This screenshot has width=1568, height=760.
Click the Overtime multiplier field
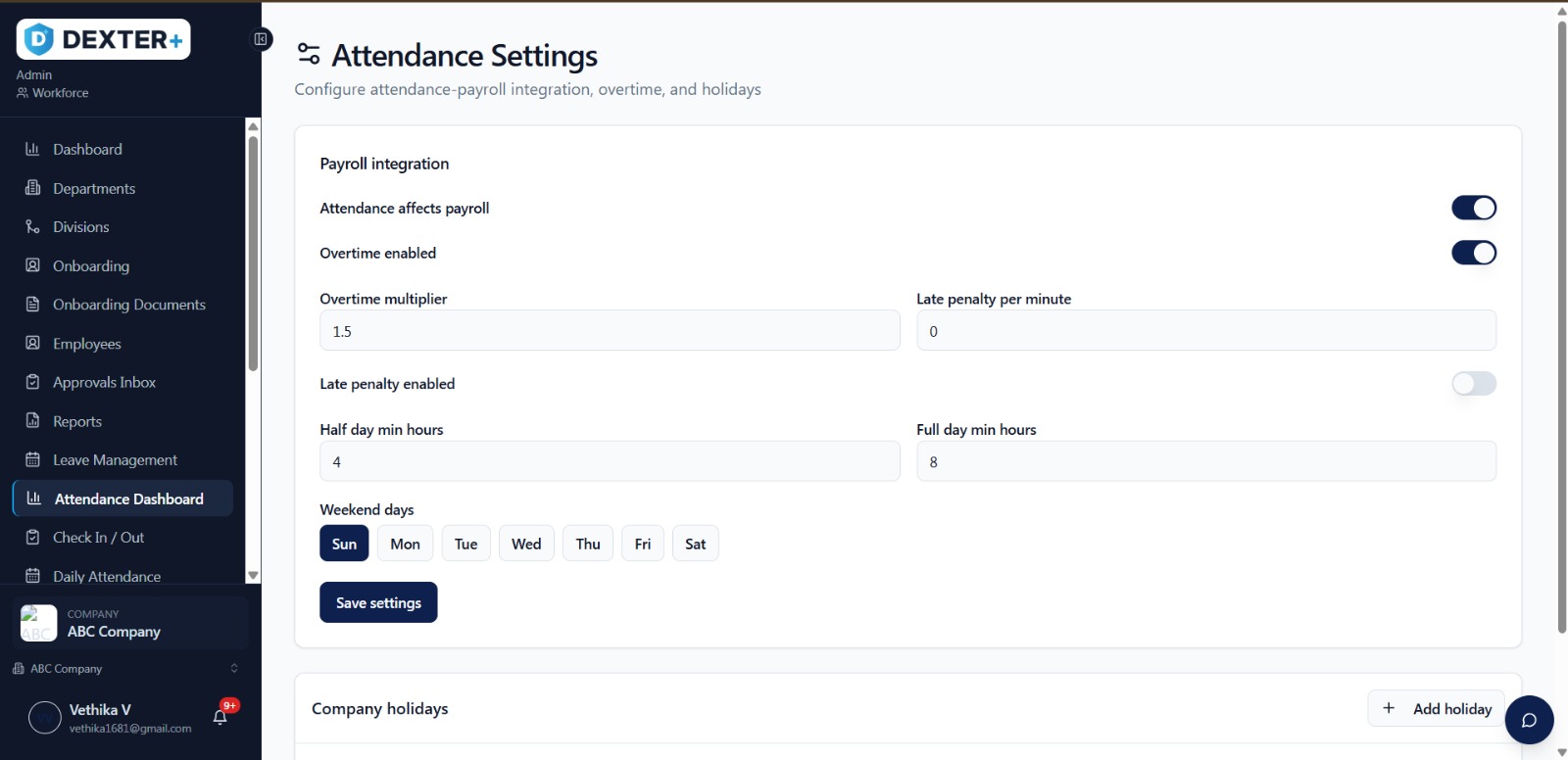(x=610, y=330)
